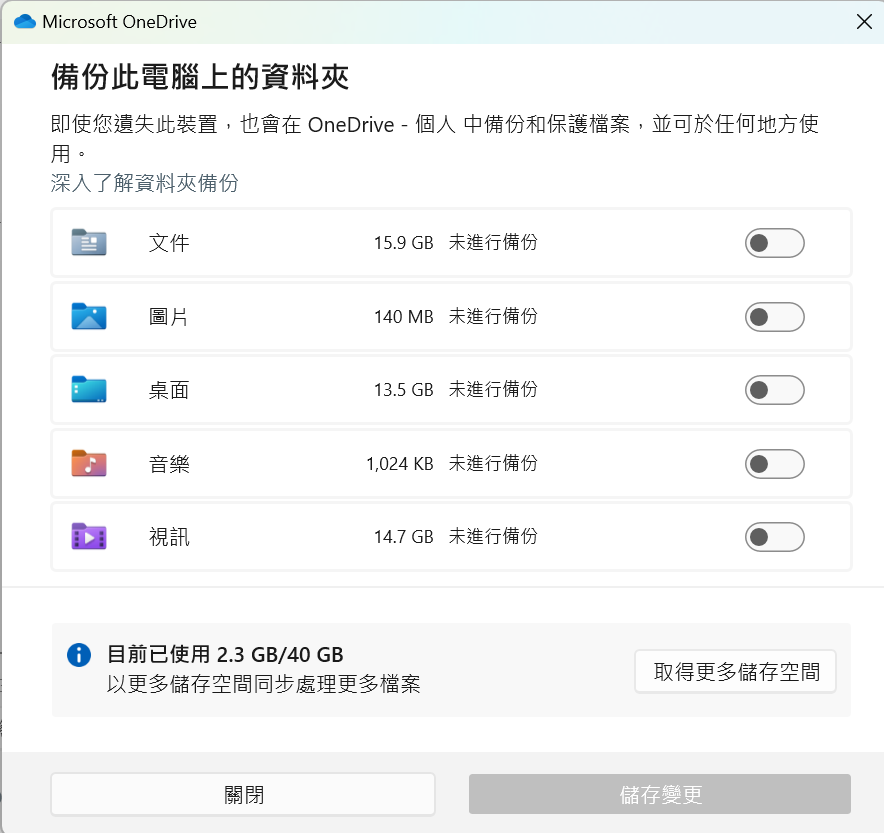Click the 15.9 GB size value
884x833 pixels.
click(x=404, y=243)
